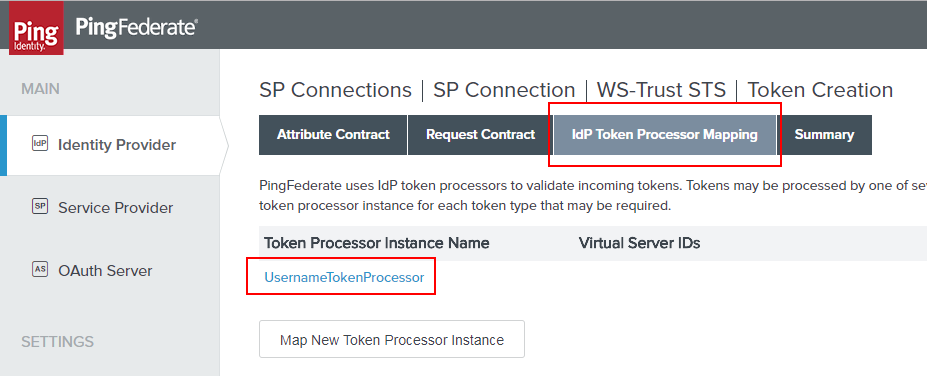Click the Token Creation breadcrumb
Screen dimensions: 927x376
tap(820, 90)
